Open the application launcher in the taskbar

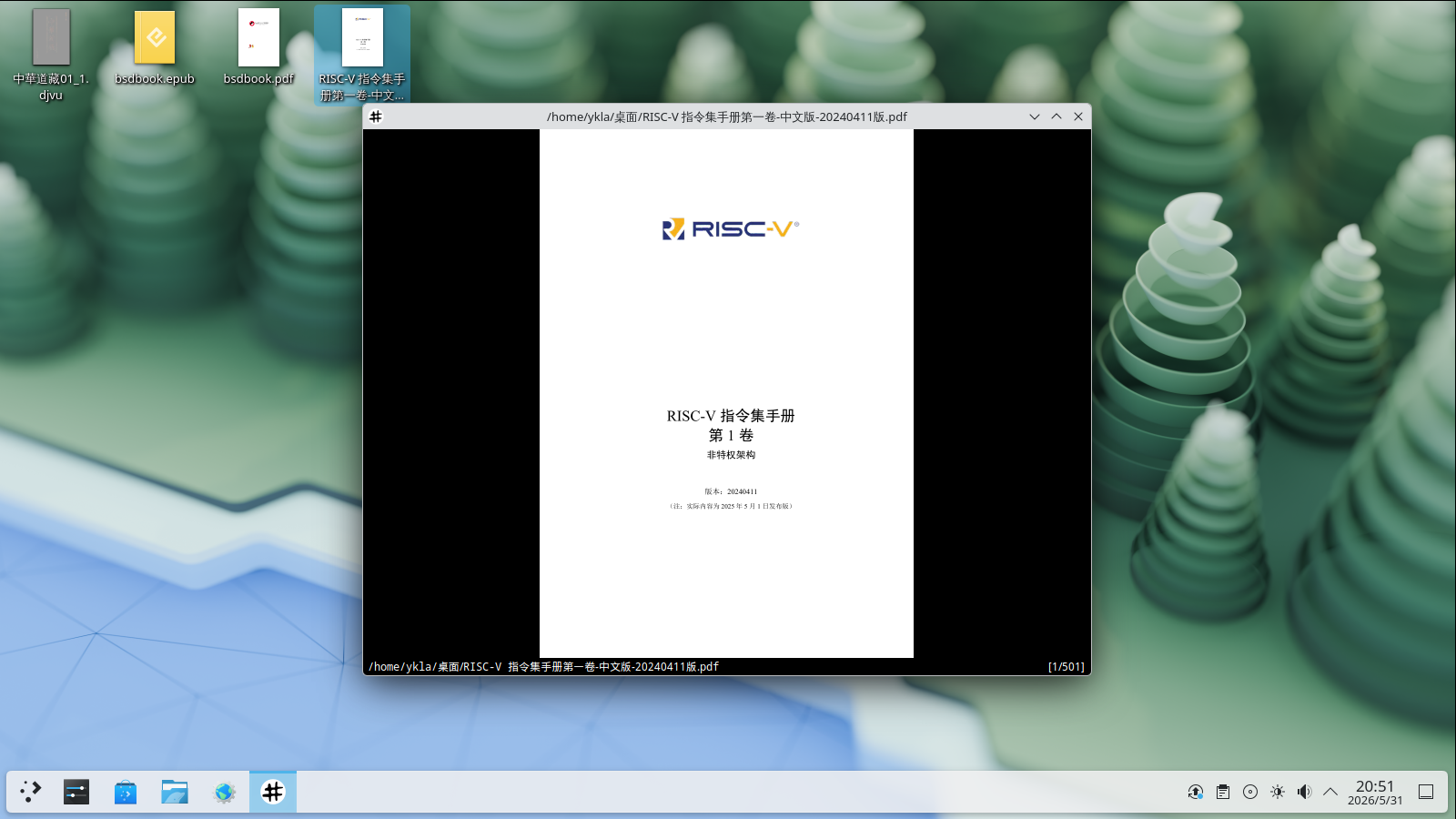[x=31, y=792]
